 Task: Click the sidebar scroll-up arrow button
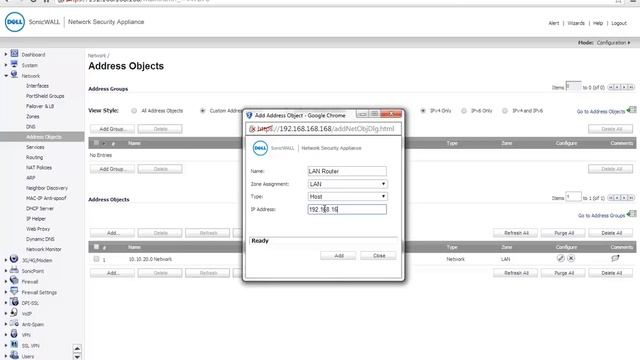point(77,349)
